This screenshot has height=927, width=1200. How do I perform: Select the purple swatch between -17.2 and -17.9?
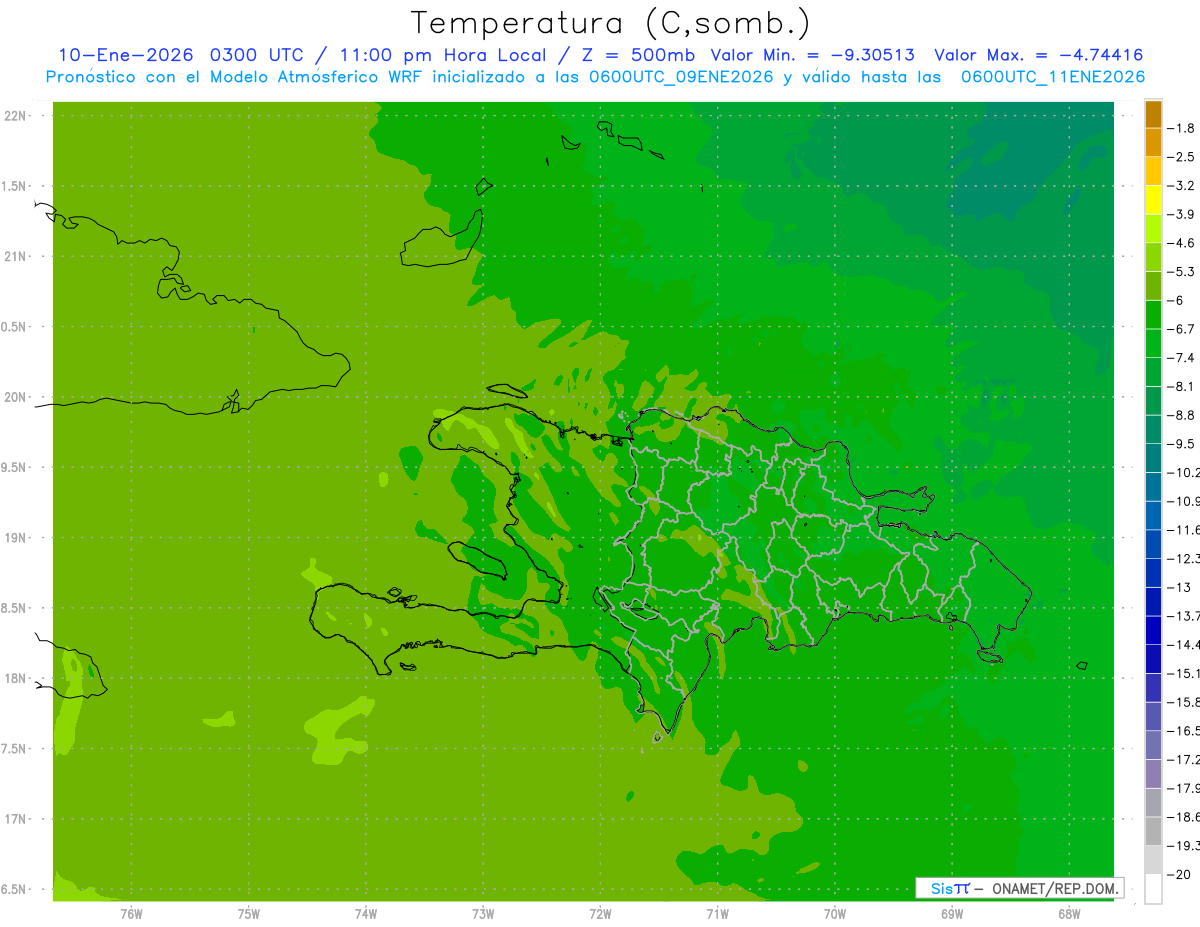pos(1153,773)
